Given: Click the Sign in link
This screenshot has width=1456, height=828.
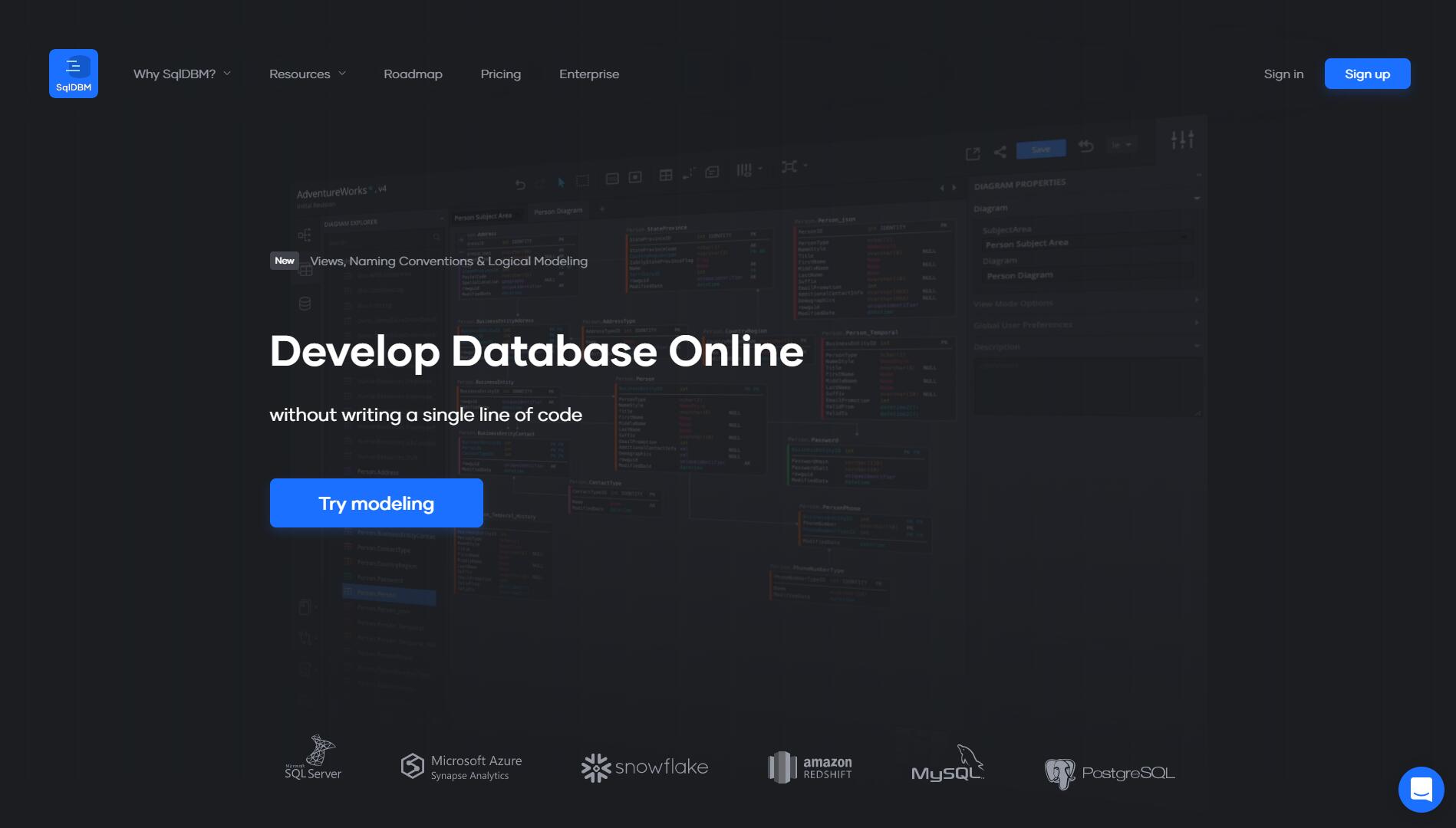Looking at the screenshot, I should 1283,74.
